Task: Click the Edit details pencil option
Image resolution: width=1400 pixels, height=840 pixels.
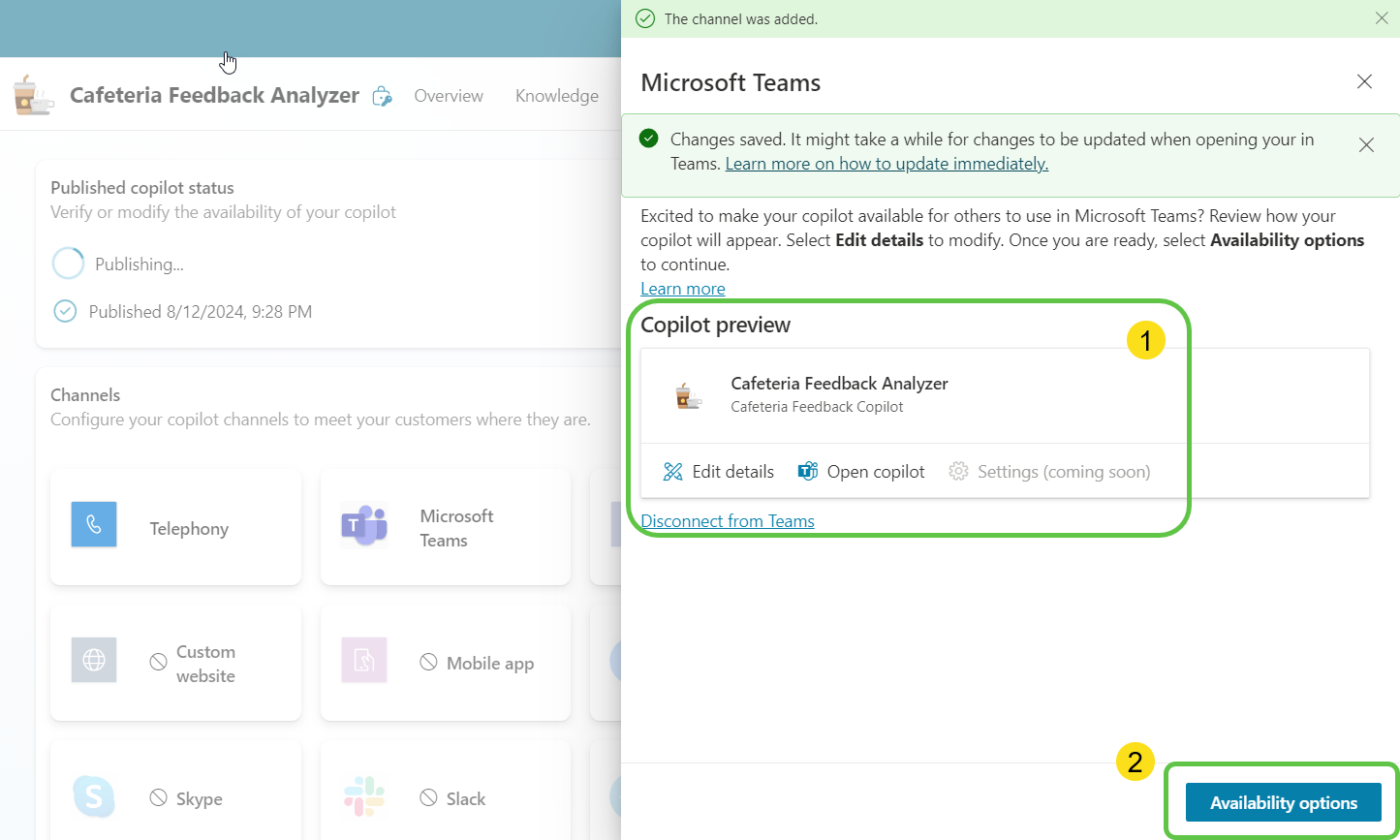Action: tap(719, 472)
